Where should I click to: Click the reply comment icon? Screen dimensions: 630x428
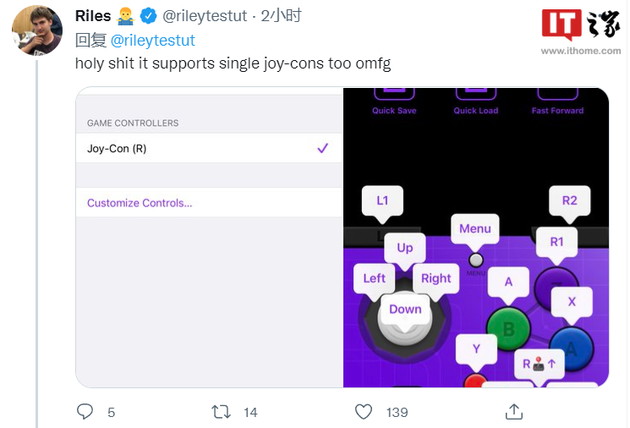click(x=85, y=411)
